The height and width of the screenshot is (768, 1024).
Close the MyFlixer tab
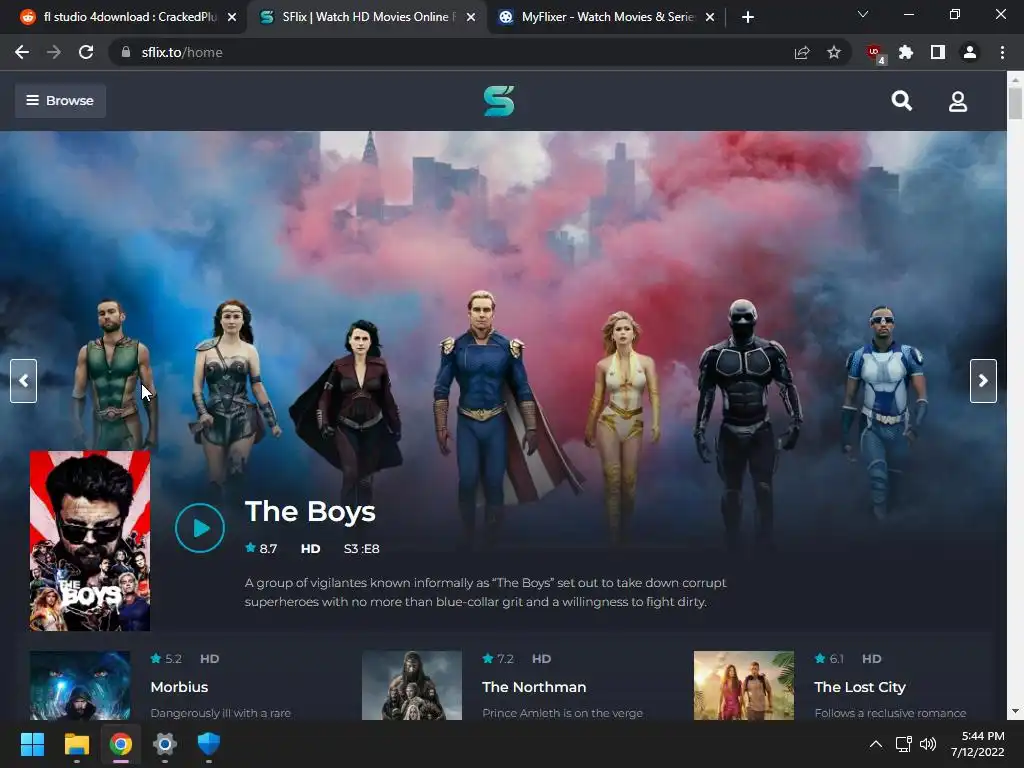(710, 17)
